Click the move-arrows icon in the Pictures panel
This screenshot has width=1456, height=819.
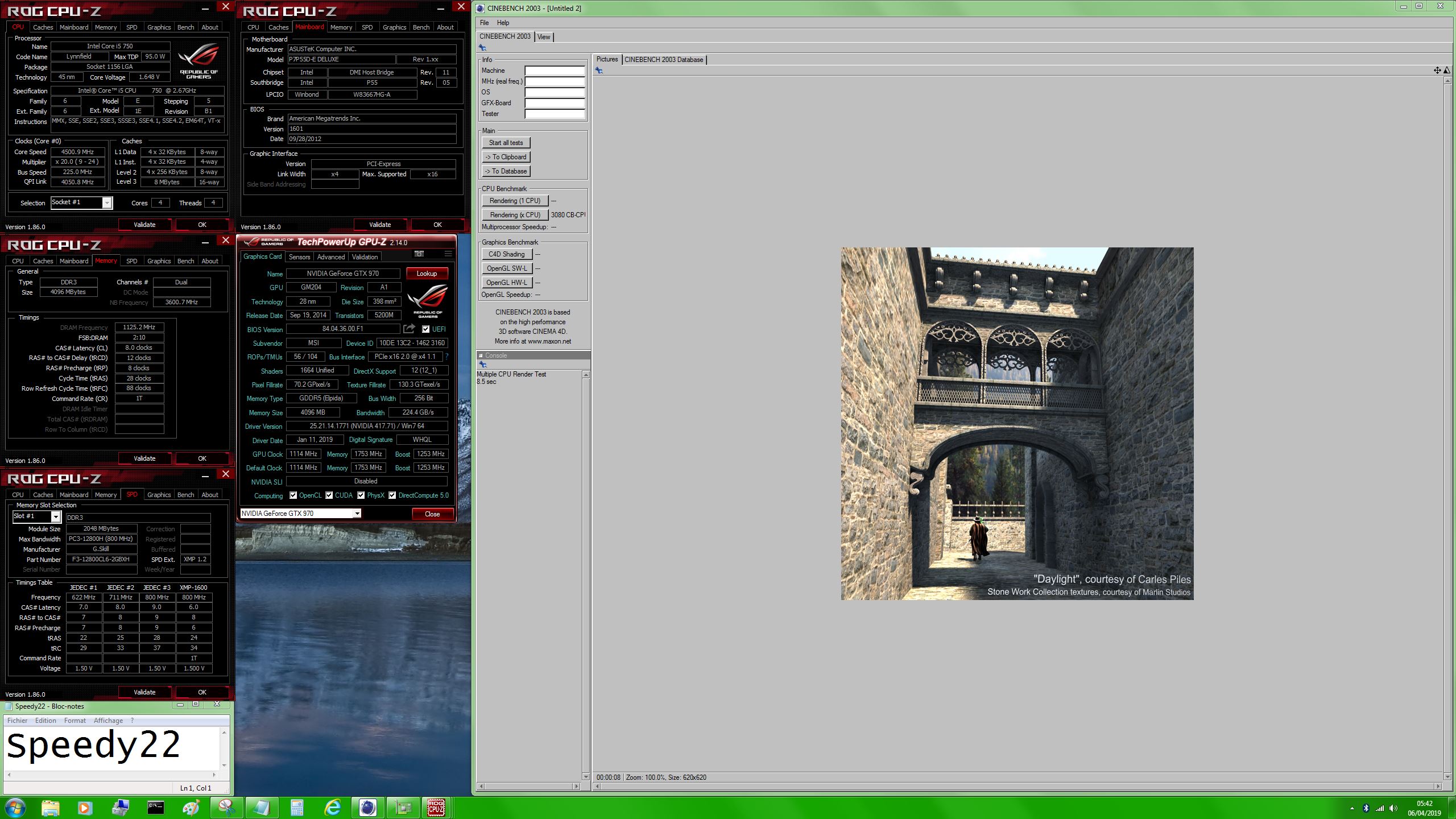click(1437, 70)
